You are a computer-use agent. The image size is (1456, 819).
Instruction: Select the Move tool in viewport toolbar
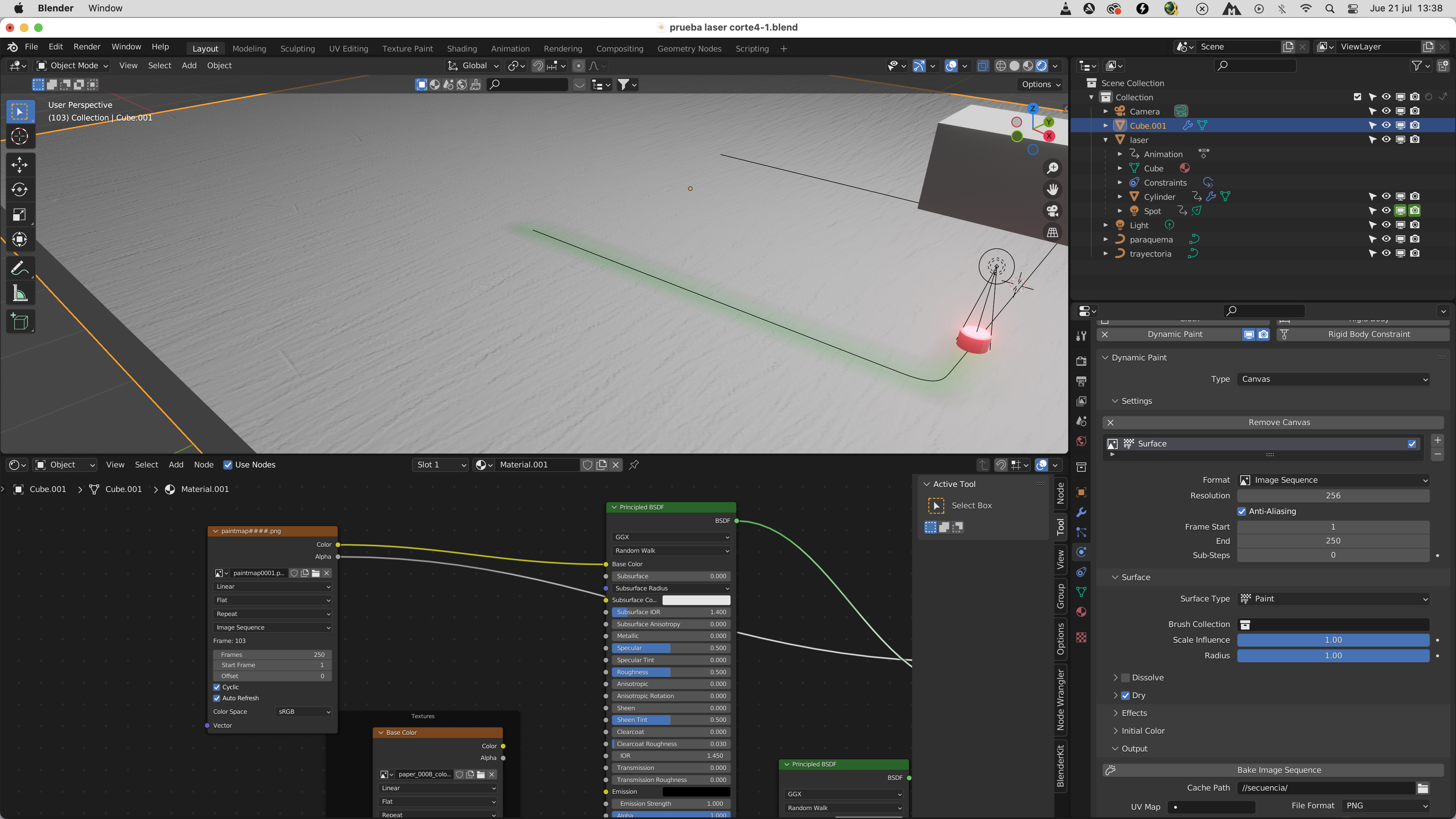pos(19,165)
